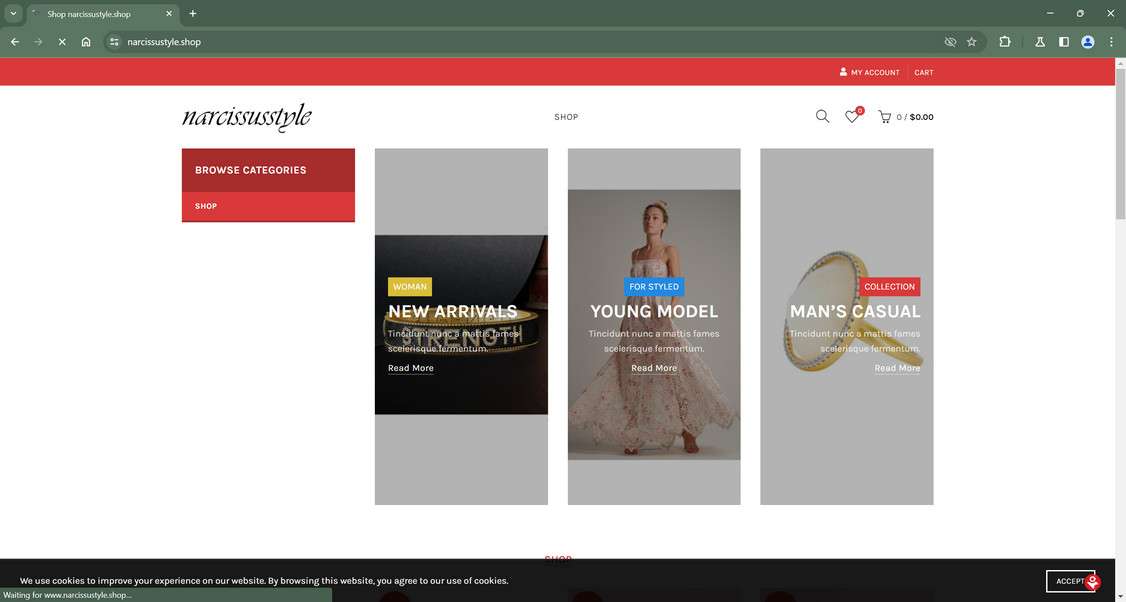
Task: View site information icon in address bar
Action: tap(114, 42)
